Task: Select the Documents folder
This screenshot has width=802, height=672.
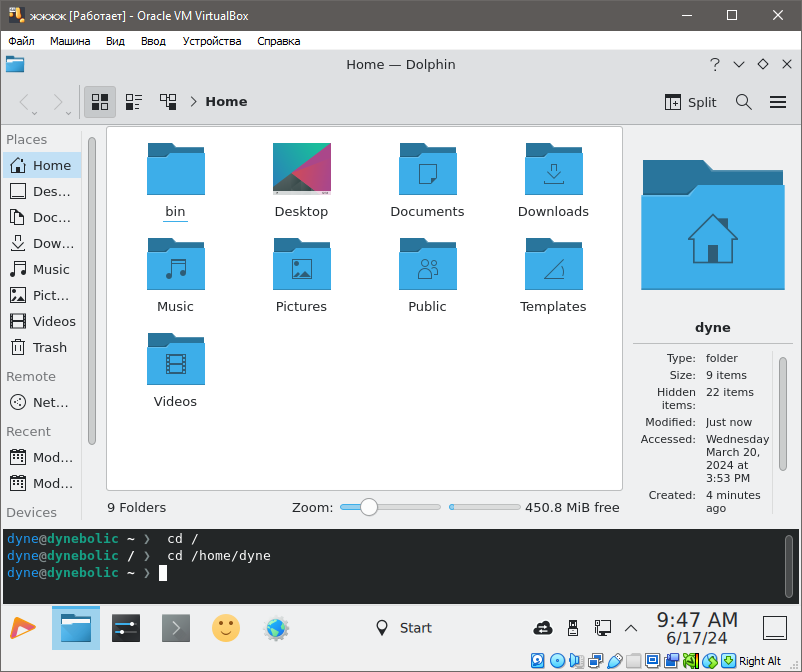Action: (428, 181)
